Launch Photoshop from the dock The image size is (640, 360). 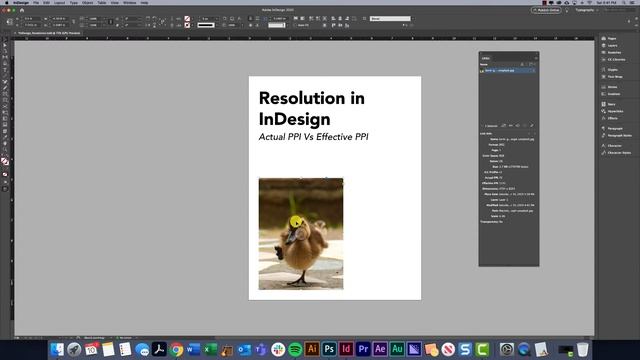[329, 349]
